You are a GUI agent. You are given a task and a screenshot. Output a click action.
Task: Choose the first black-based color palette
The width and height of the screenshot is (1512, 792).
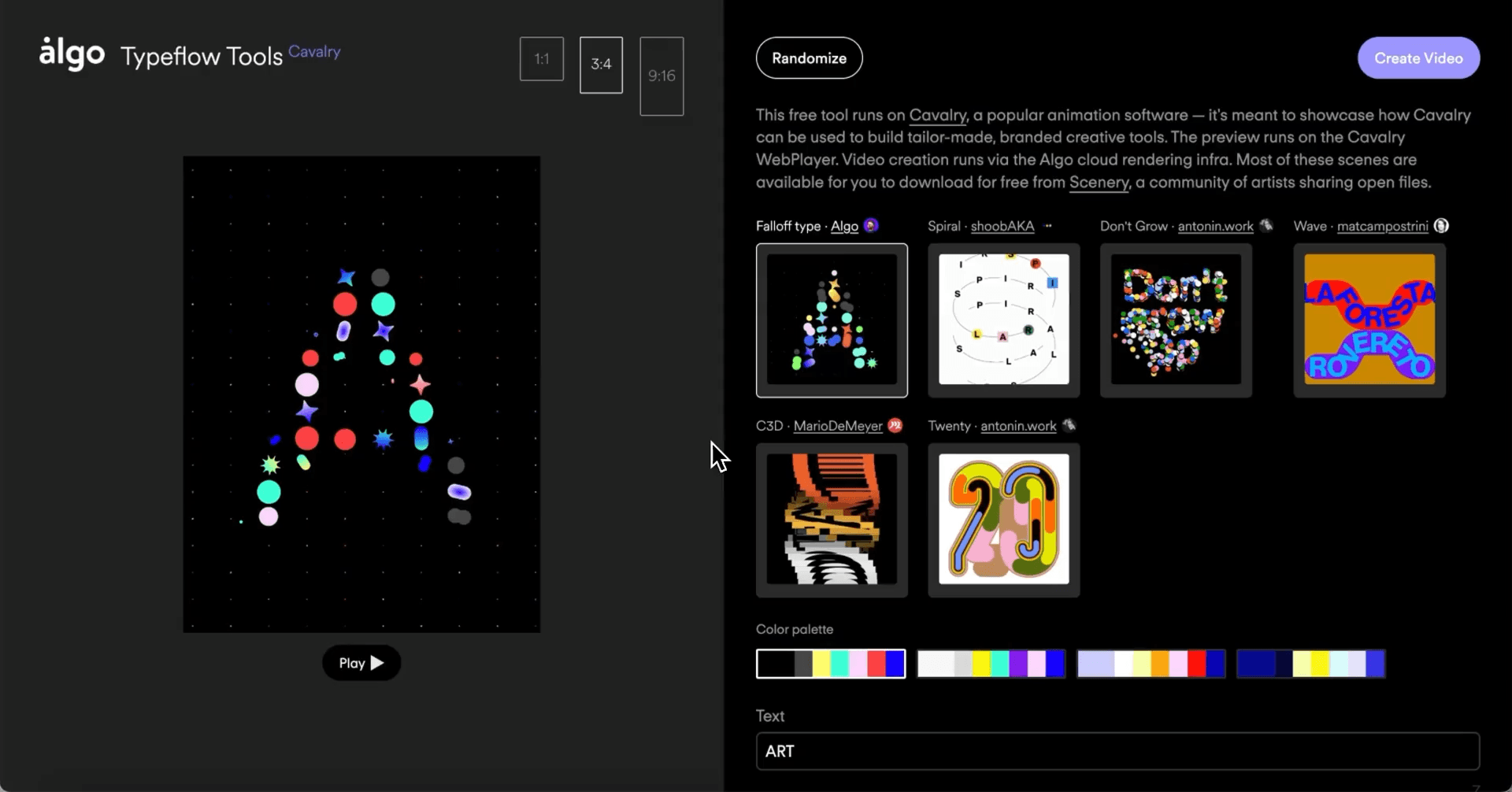coord(831,664)
